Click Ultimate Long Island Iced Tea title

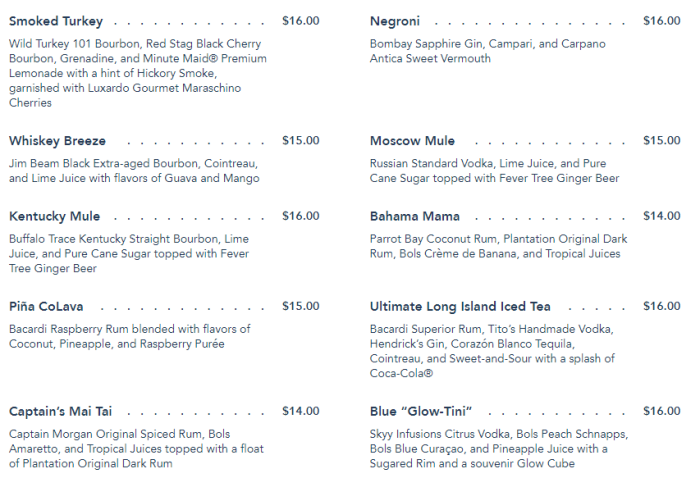[460, 306]
